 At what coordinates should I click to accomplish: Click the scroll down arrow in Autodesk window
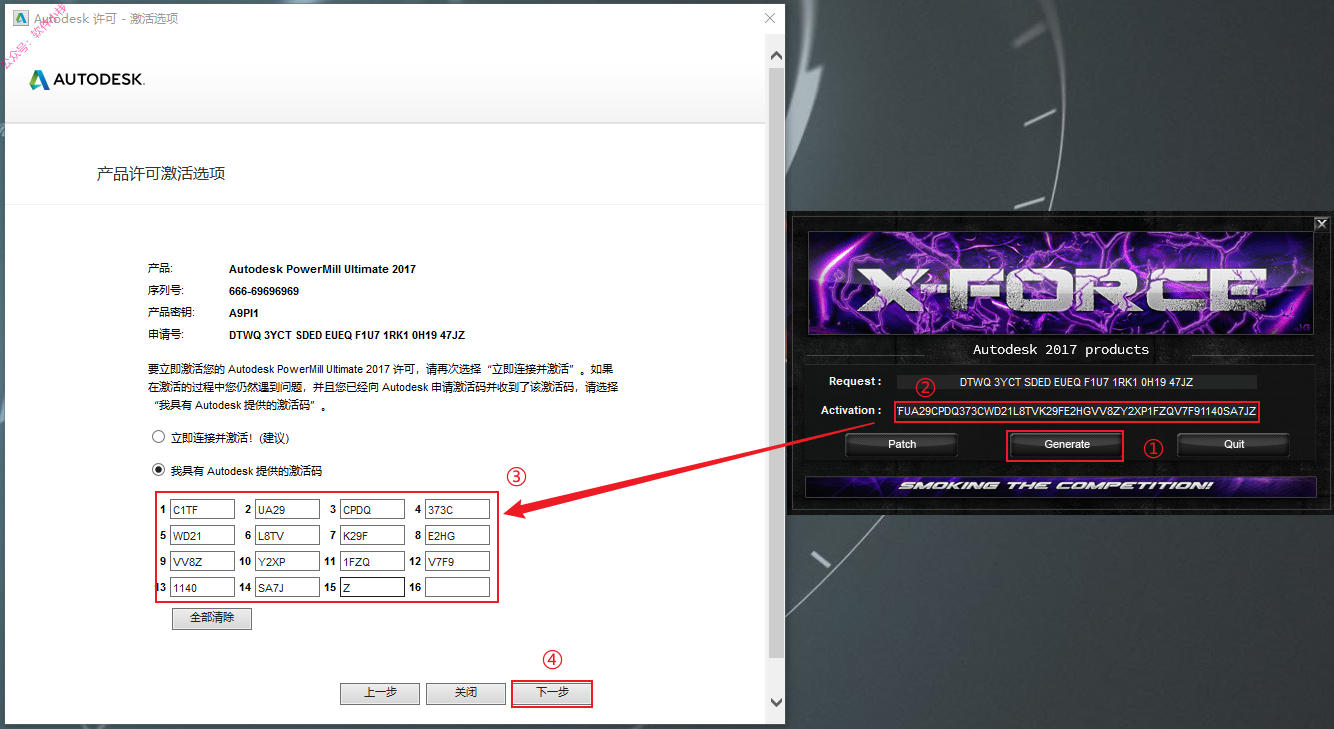(x=775, y=703)
